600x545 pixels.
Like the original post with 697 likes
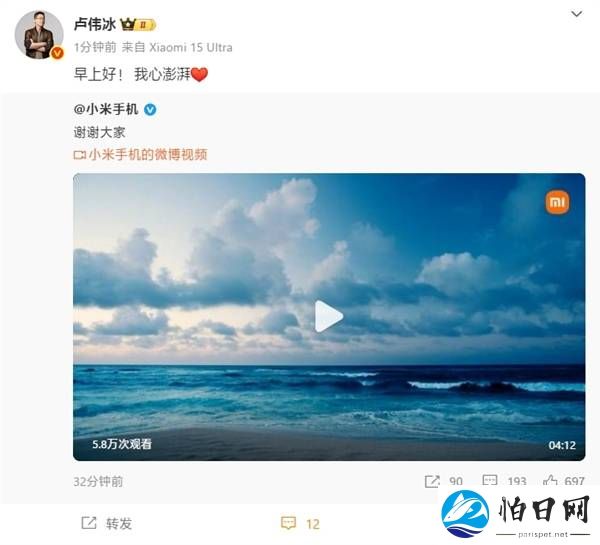click(550, 480)
